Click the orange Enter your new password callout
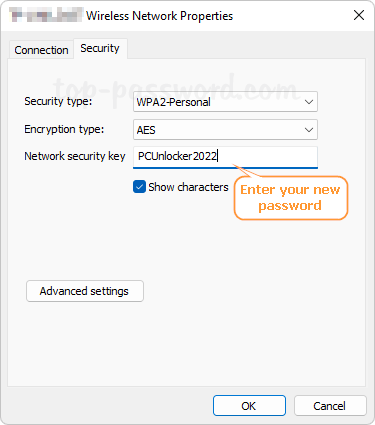Image resolution: width=375 pixels, height=425 pixels. [291, 198]
